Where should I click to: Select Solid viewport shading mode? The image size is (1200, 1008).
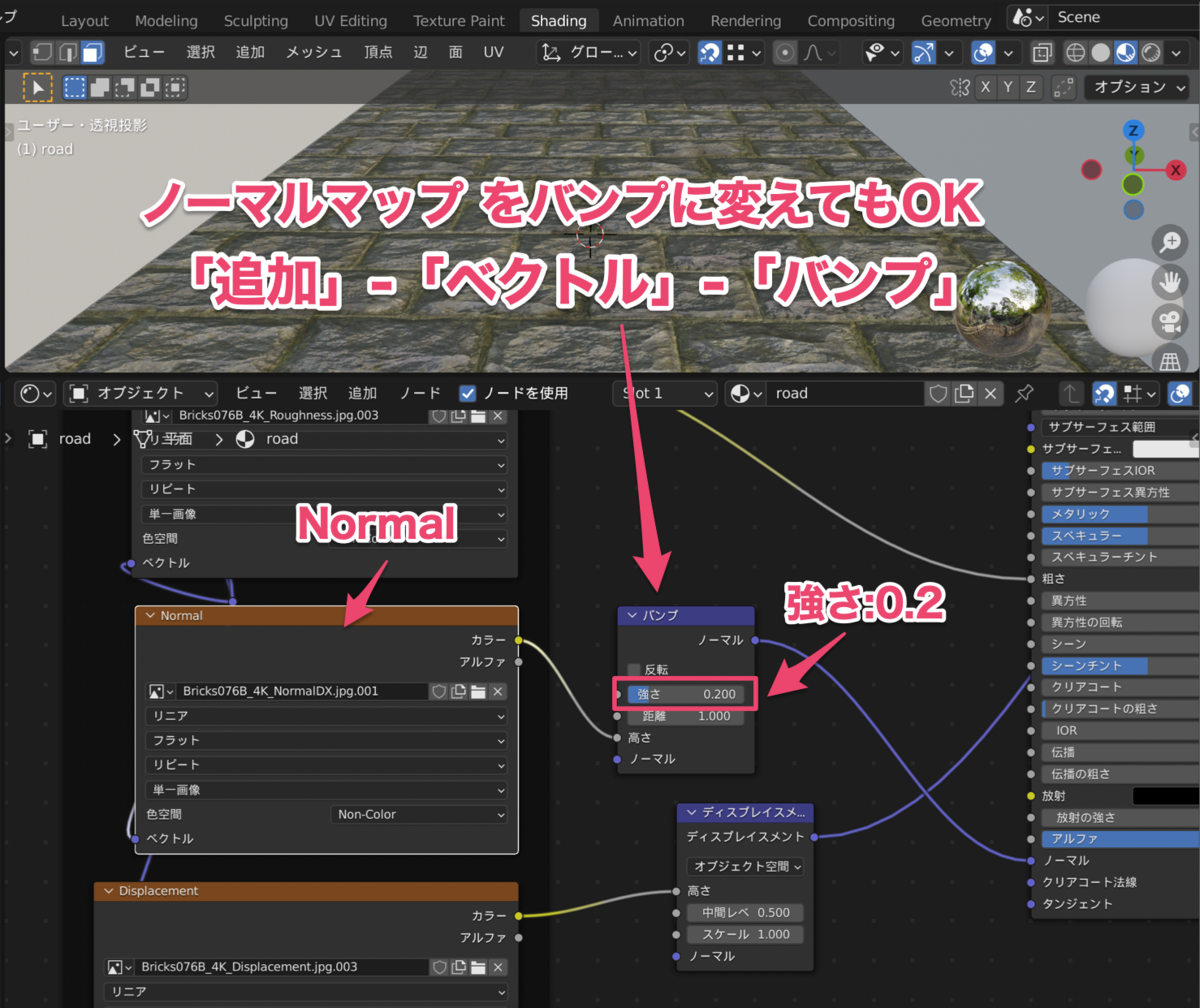click(1101, 52)
